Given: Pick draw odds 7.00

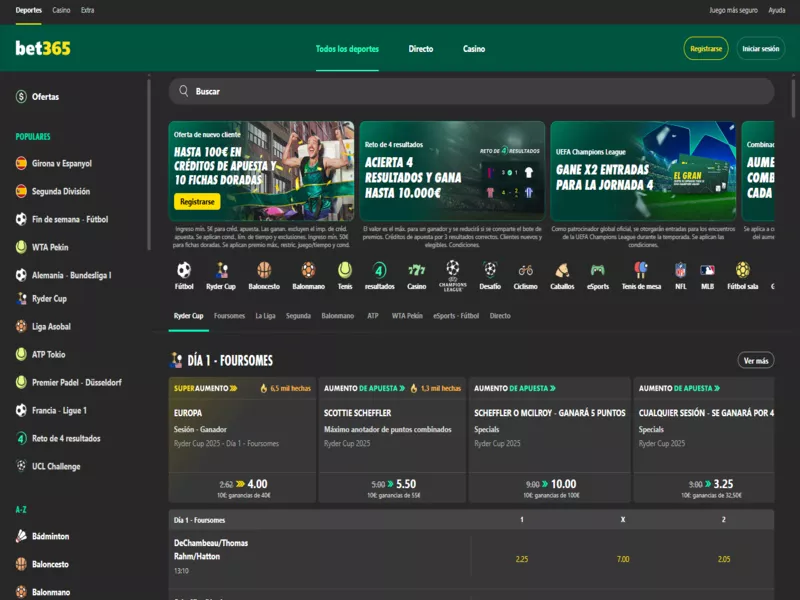Looking at the screenshot, I should [623, 559].
